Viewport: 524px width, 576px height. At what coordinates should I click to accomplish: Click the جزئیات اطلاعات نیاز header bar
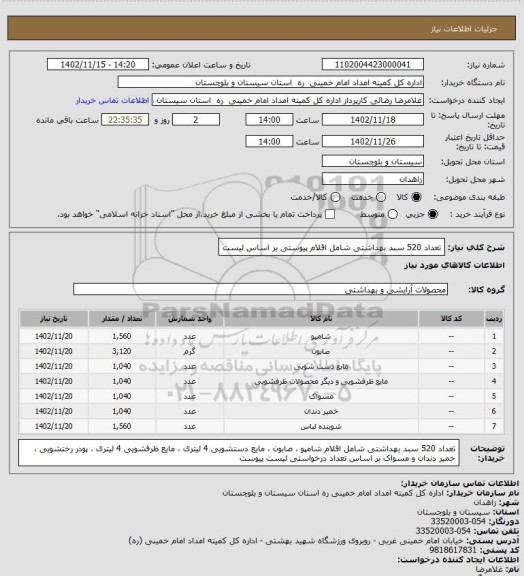click(x=262, y=28)
